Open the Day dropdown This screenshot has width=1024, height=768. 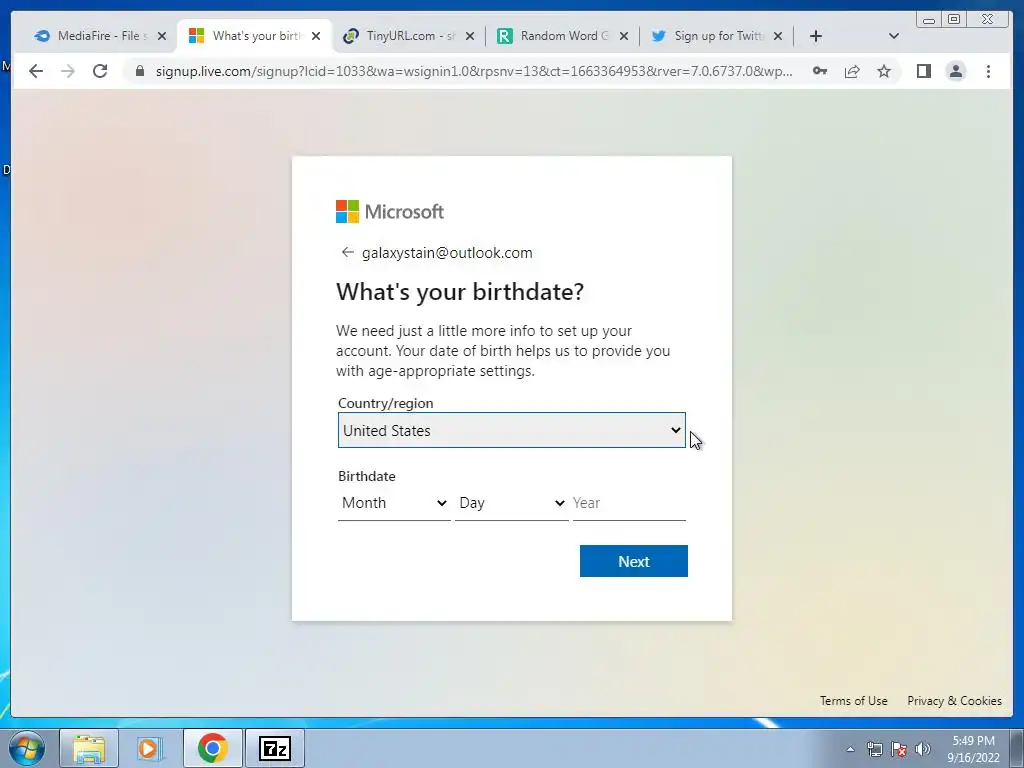511,503
